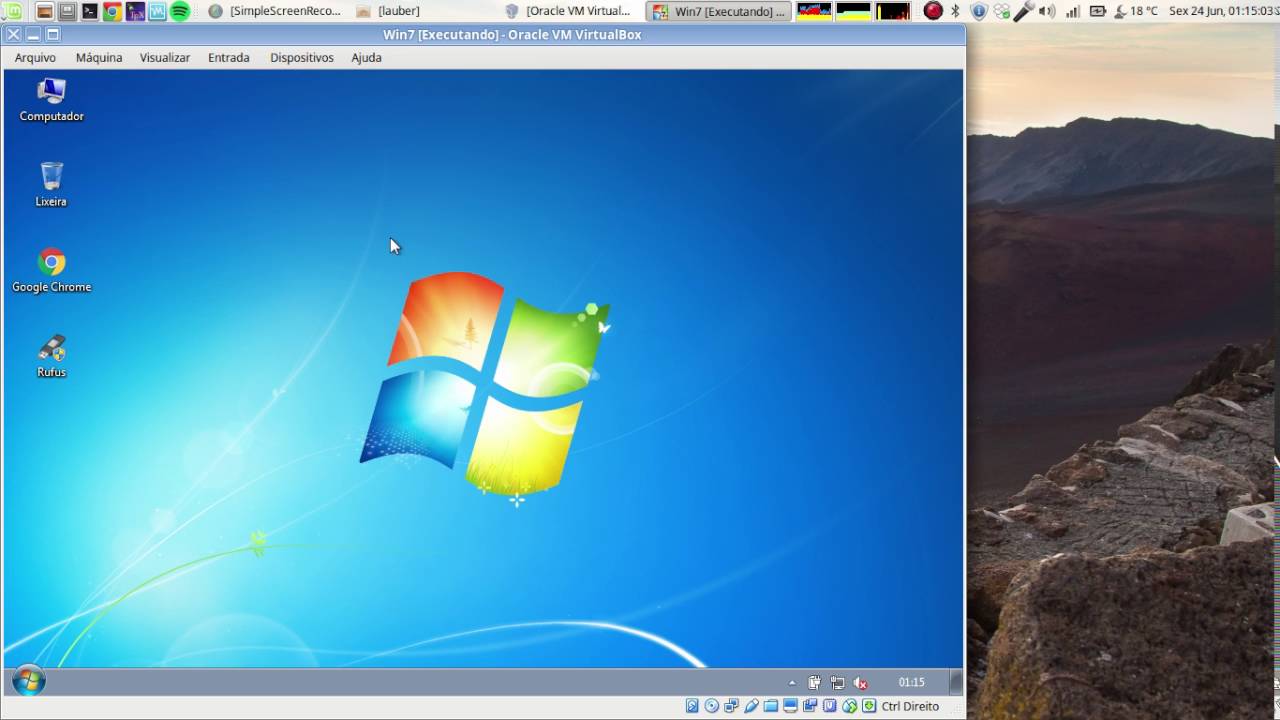The width and height of the screenshot is (1280, 720).
Task: Click the signal strength bars tray icon
Action: pos(1072,12)
